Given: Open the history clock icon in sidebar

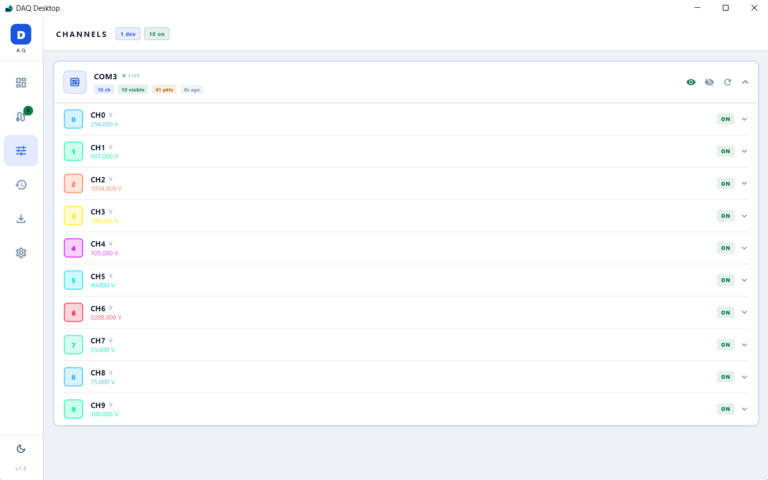Looking at the screenshot, I should 21,185.
